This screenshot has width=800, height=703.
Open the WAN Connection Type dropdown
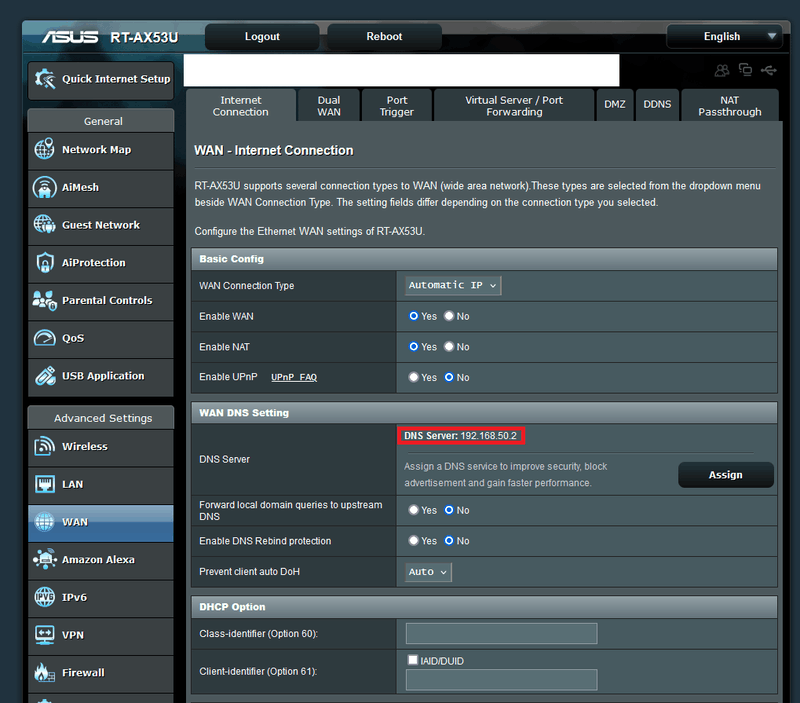click(453, 285)
